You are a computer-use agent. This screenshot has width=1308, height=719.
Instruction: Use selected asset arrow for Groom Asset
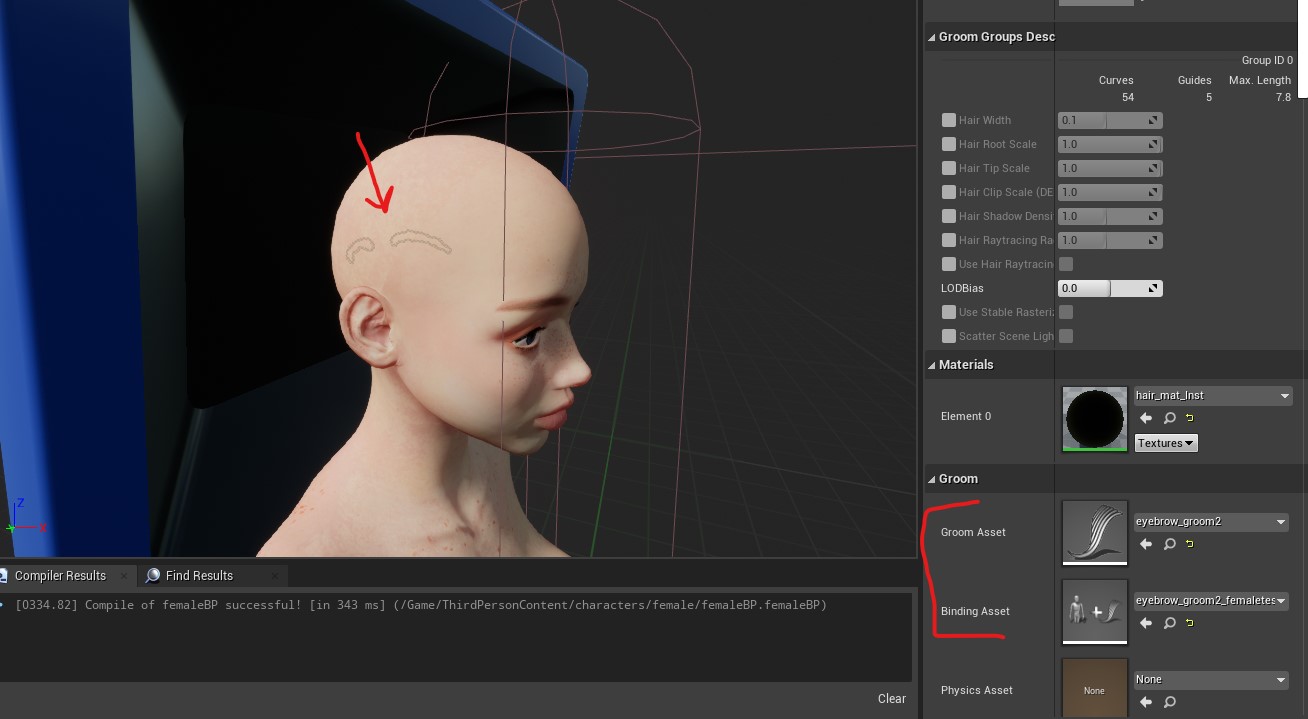pyautogui.click(x=1146, y=545)
